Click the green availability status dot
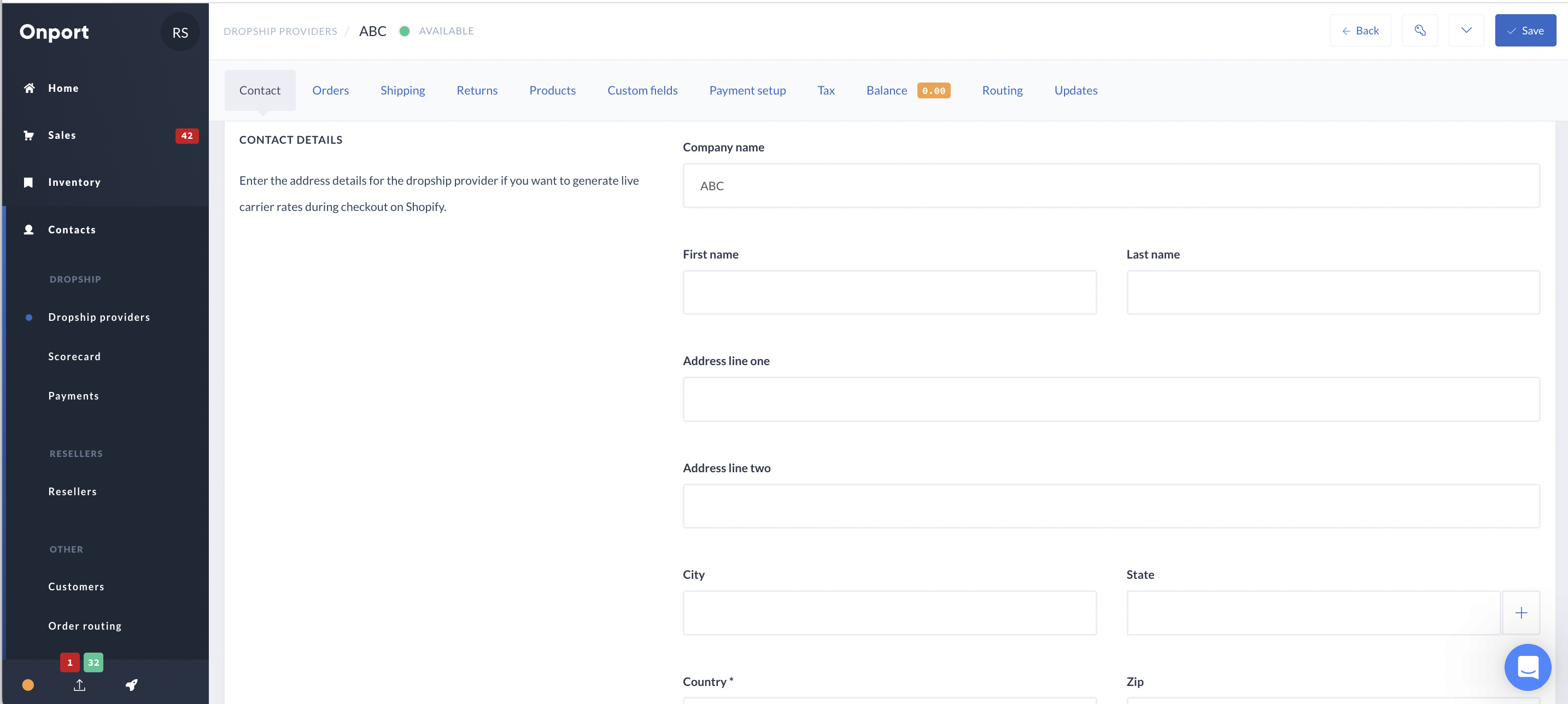Image resolution: width=1568 pixels, height=704 pixels. click(404, 31)
